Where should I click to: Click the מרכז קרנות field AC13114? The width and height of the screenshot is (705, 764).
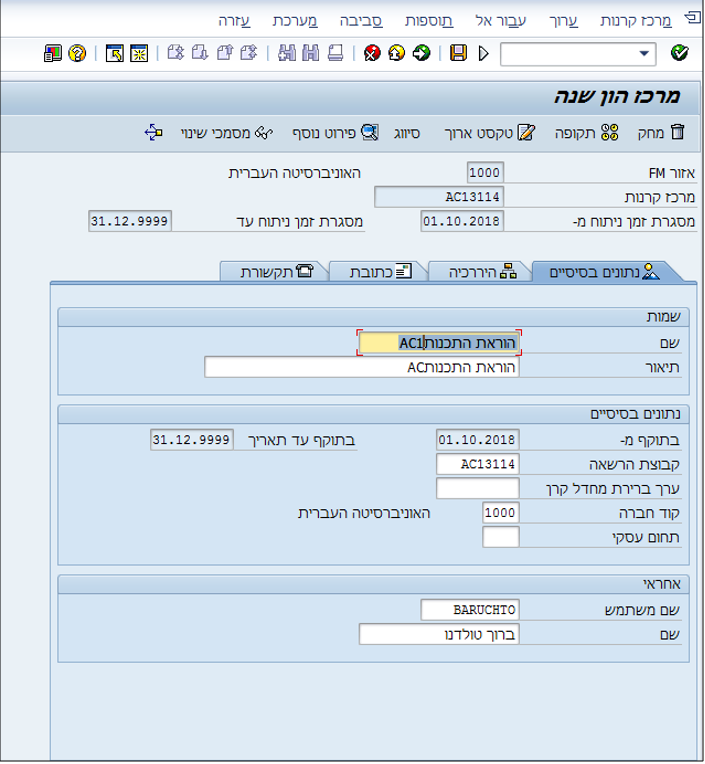pos(439,197)
